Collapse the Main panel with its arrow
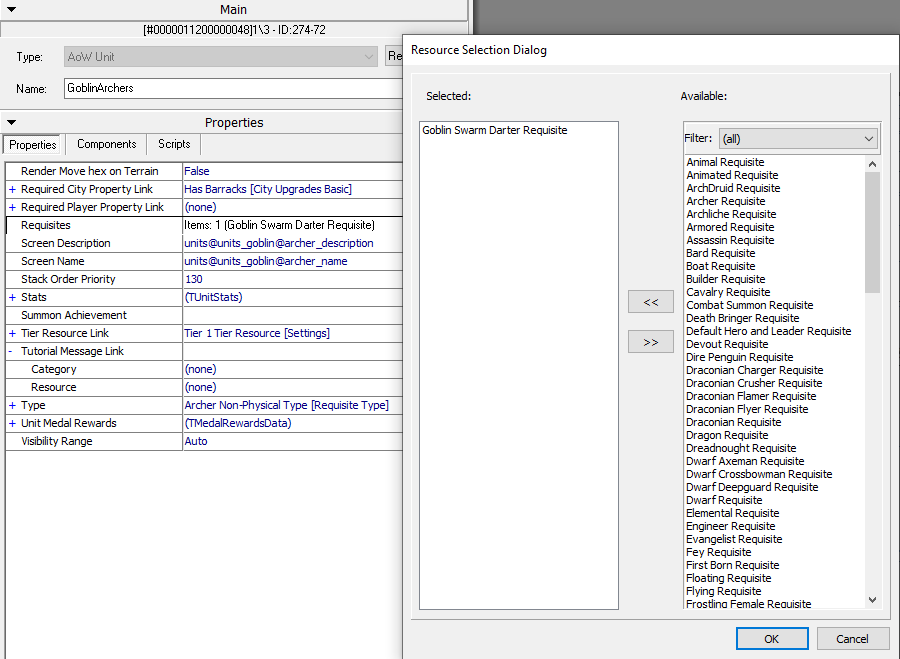Image resolution: width=900 pixels, height=659 pixels. pyautogui.click(x=12, y=9)
